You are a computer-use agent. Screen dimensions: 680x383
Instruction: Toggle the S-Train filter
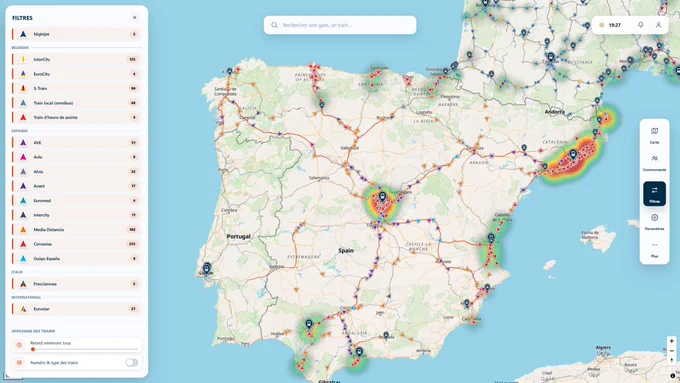click(x=76, y=88)
